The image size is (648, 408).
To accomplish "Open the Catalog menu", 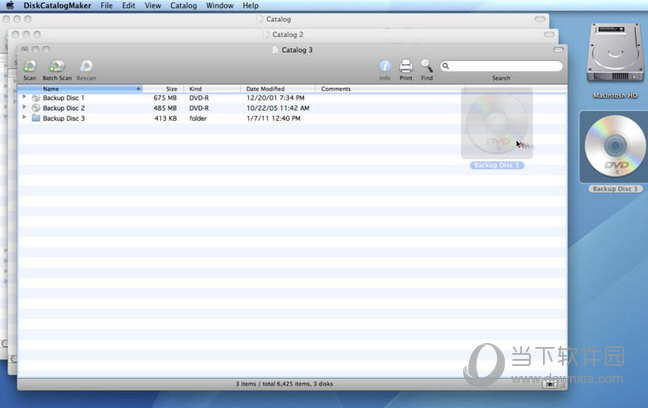I will (x=183, y=6).
